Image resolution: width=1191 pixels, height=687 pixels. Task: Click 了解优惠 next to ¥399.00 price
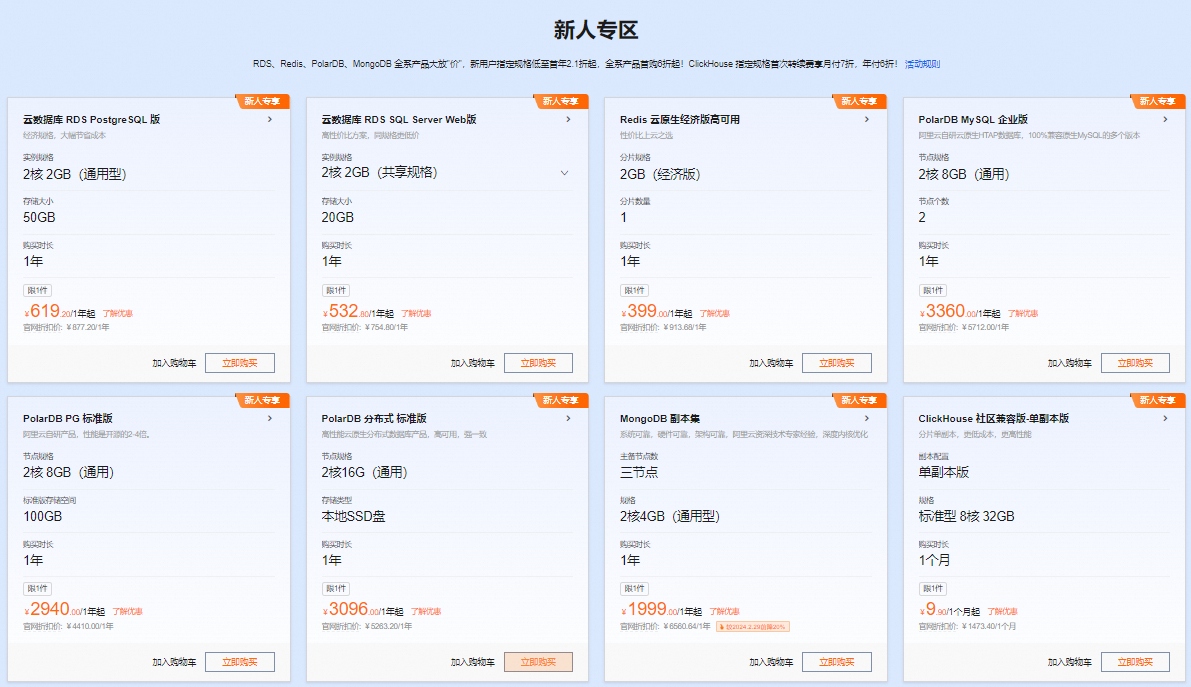(715, 313)
